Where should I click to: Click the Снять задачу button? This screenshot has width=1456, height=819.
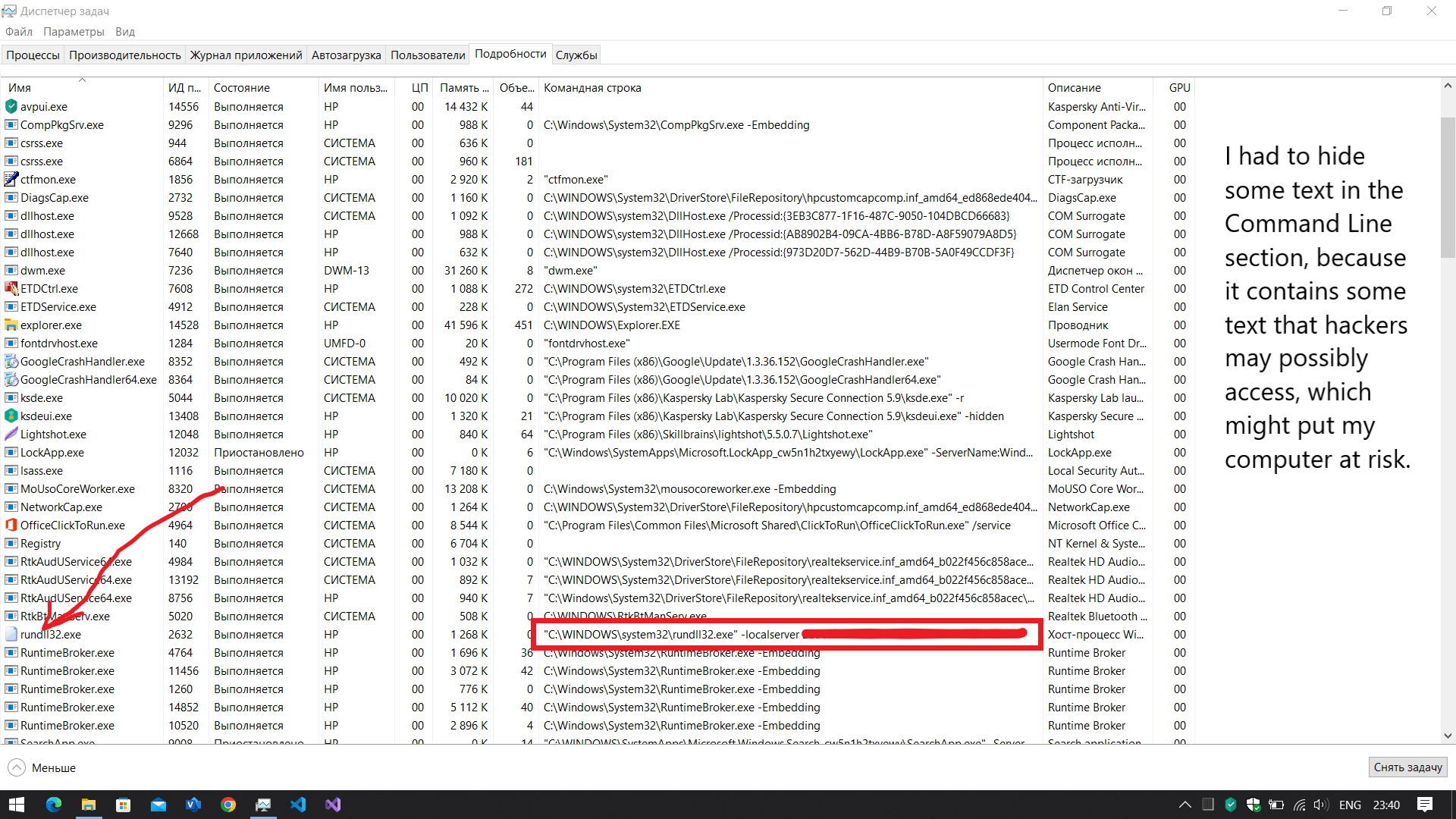click(x=1407, y=767)
